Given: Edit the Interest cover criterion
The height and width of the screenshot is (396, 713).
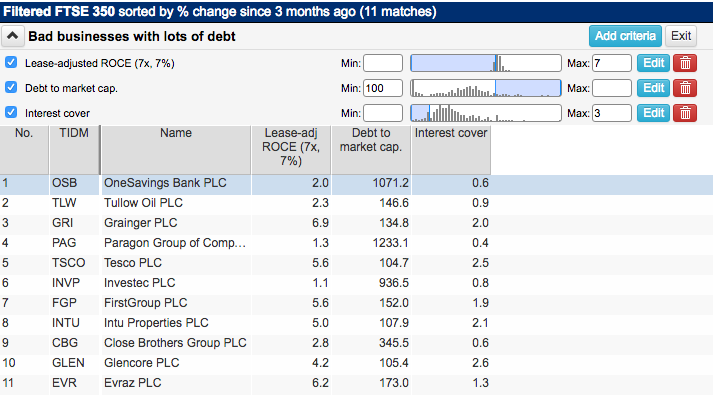Looking at the screenshot, I should point(653,113).
